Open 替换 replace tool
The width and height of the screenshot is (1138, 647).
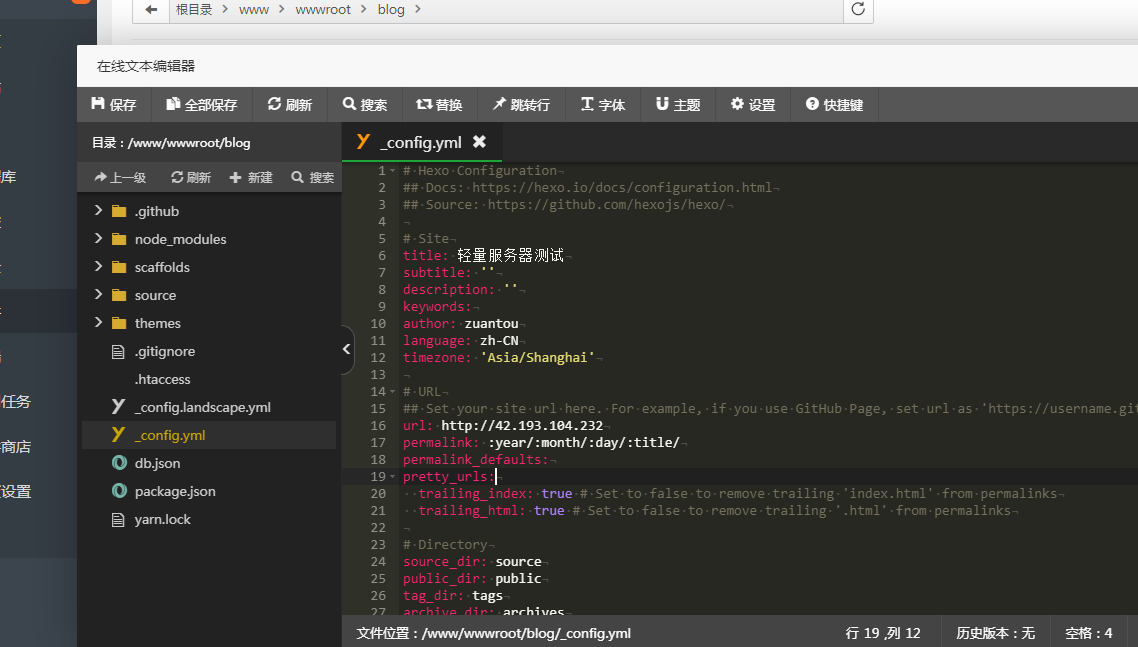pos(439,105)
